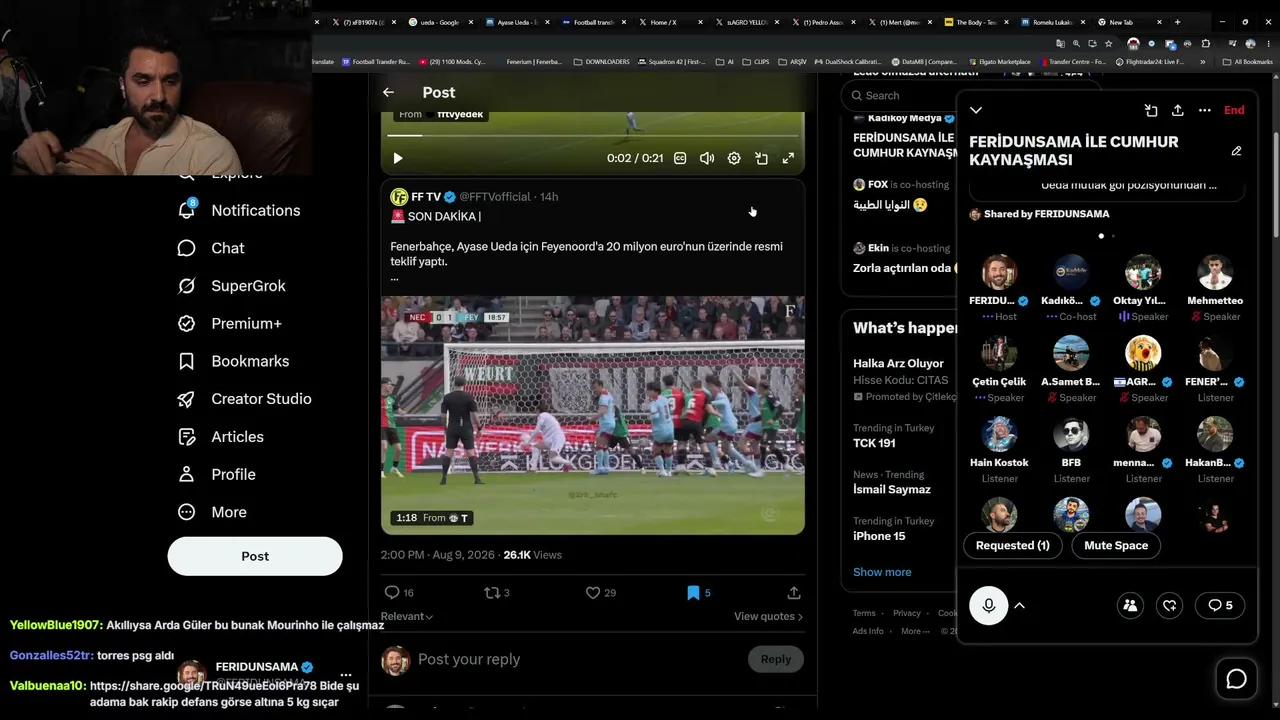Open the All Bookmarks folder

[x=1247, y=62]
